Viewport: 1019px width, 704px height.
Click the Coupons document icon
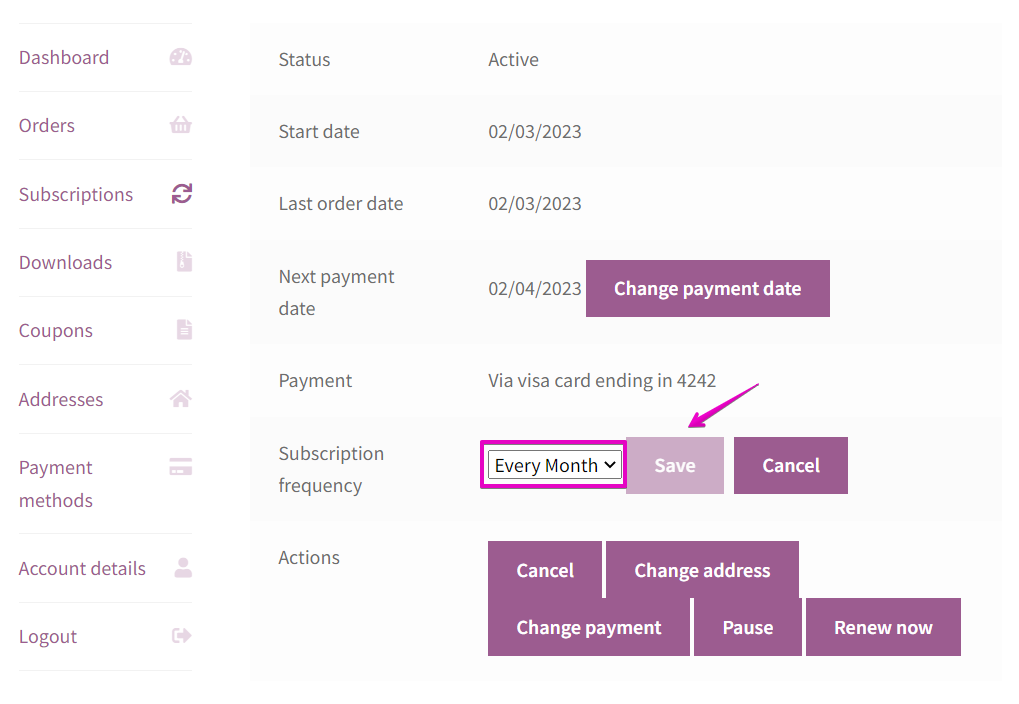point(183,330)
